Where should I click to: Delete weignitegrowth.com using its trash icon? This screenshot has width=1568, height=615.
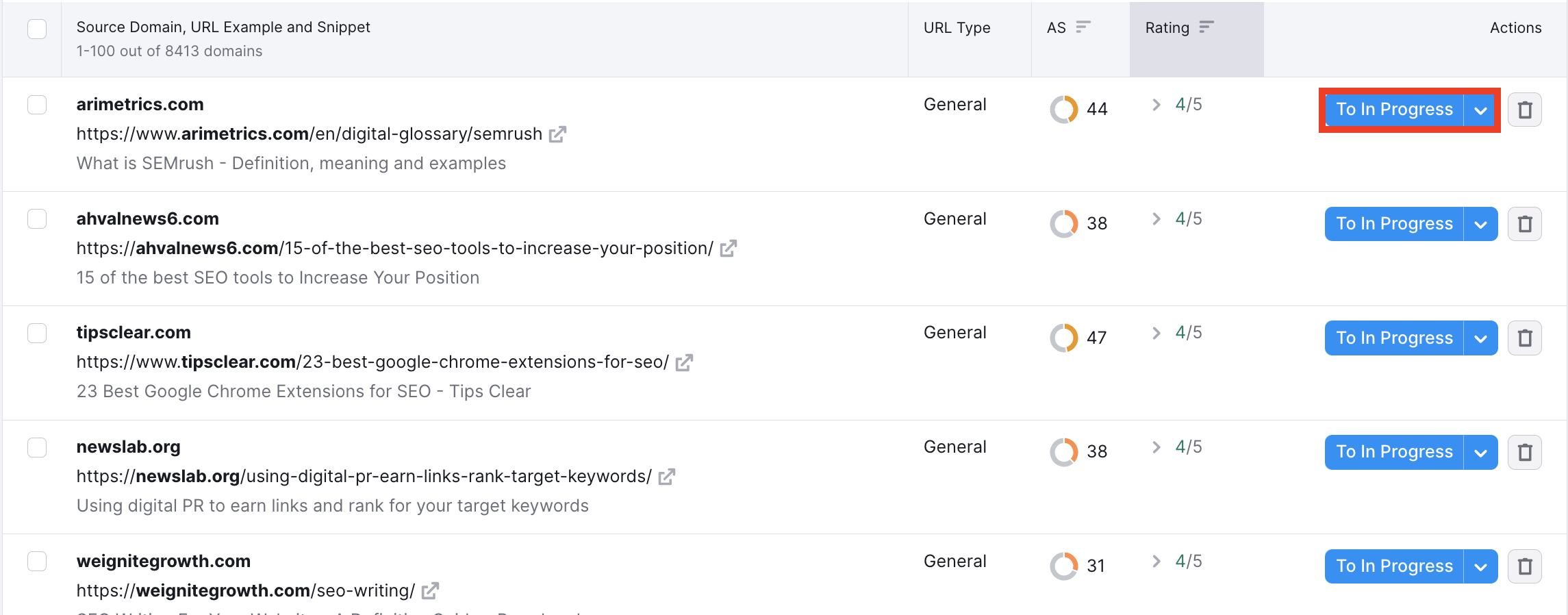pos(1525,566)
